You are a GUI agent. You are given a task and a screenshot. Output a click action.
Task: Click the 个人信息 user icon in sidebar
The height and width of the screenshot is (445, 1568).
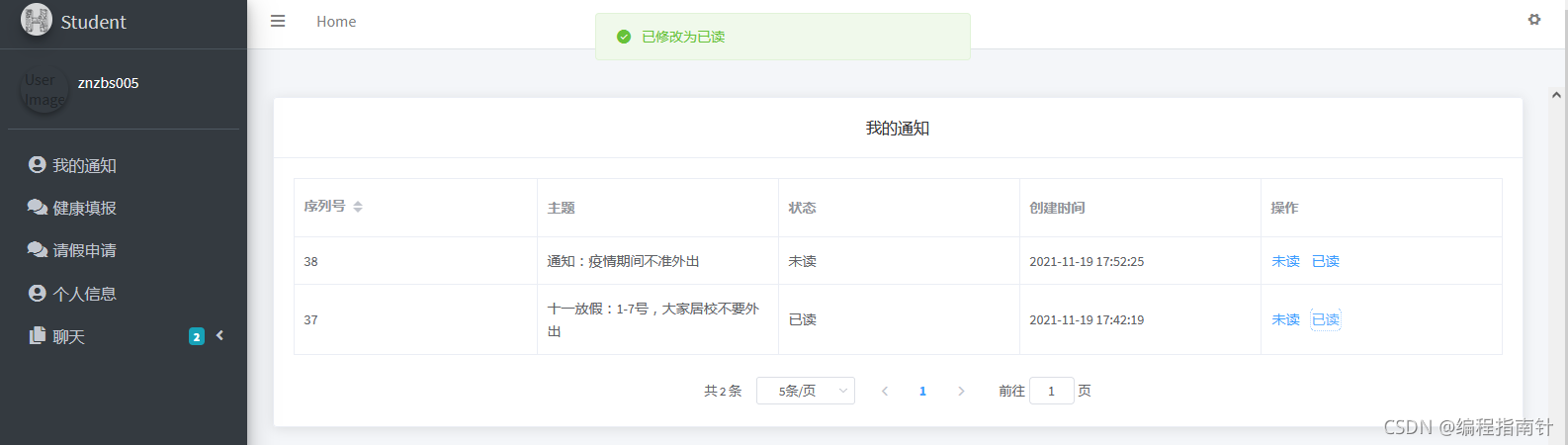click(37, 293)
